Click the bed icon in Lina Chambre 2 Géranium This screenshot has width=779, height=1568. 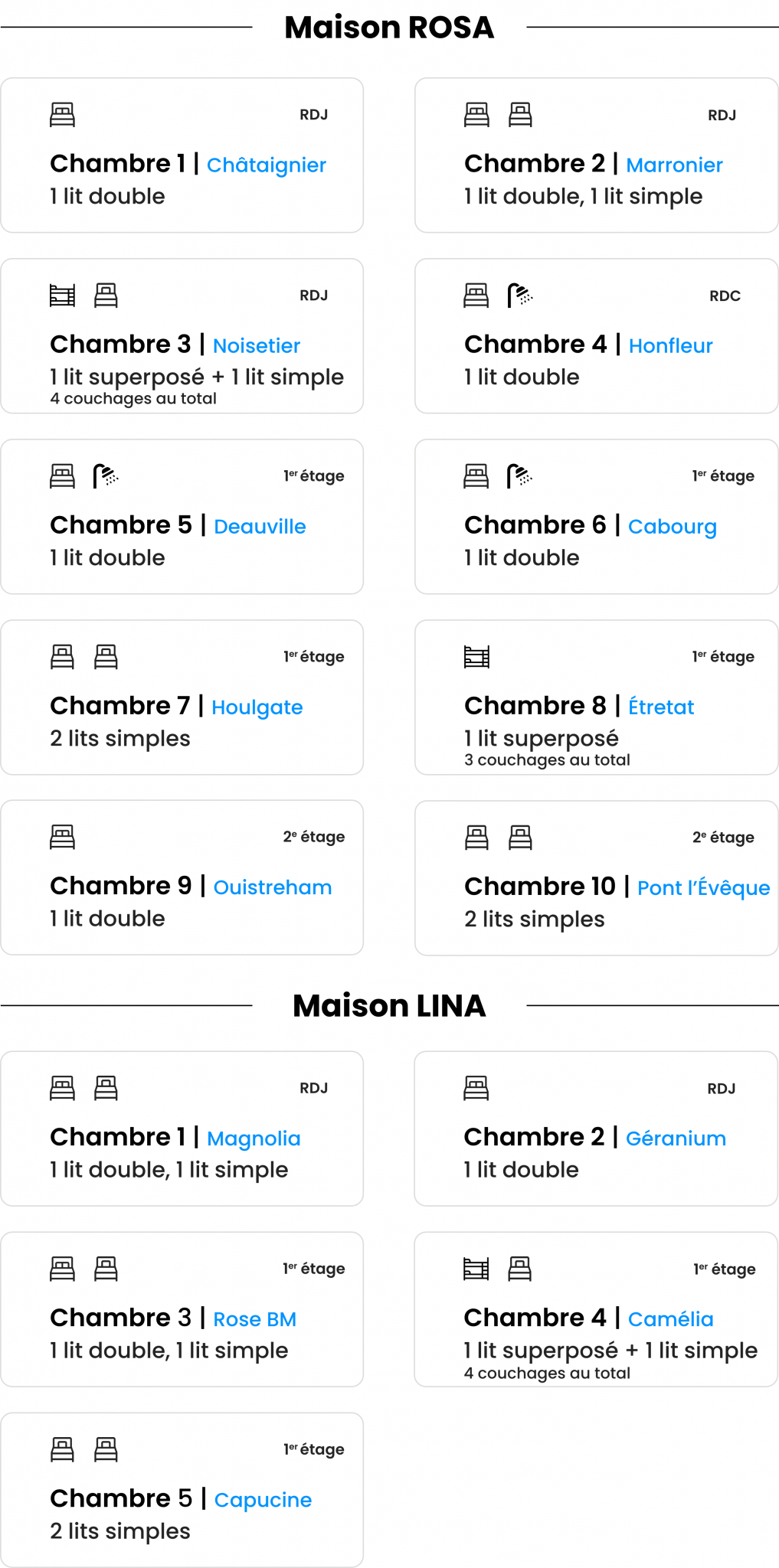pos(476,1088)
